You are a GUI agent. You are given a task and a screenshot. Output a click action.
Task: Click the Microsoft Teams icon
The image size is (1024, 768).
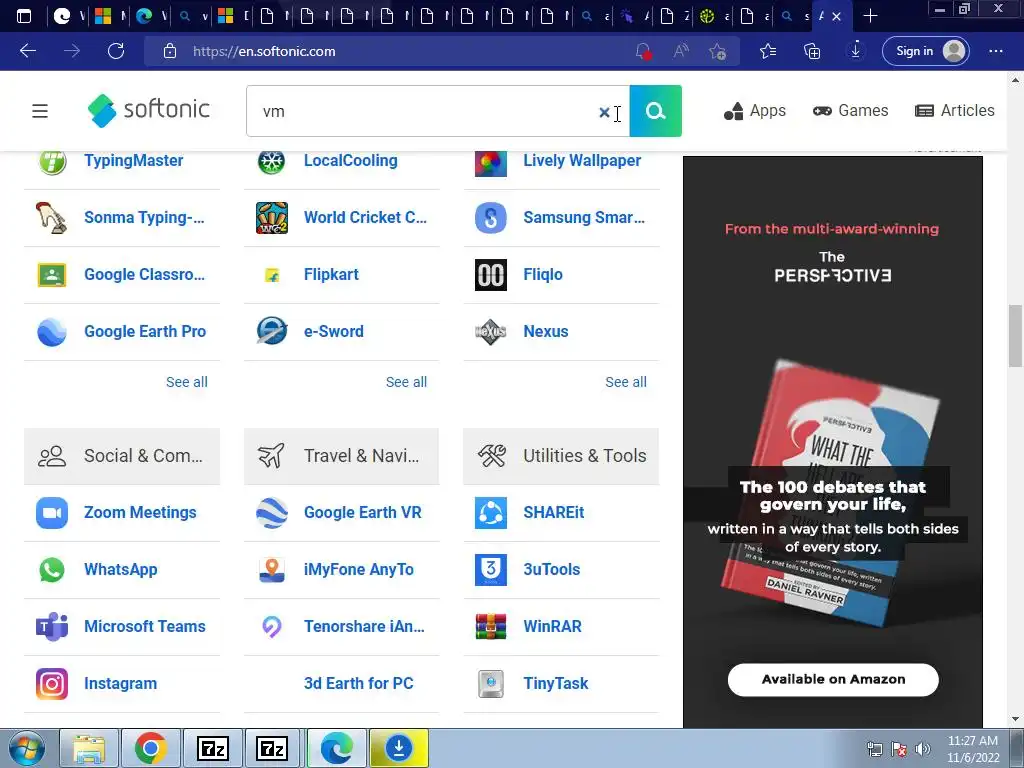tap(52, 627)
